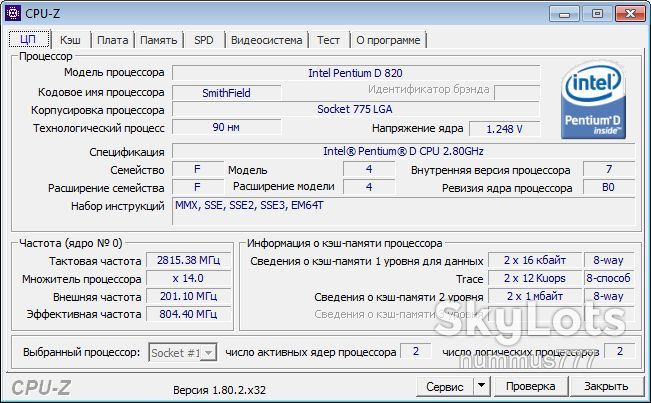
Task: Click the Сервис button
Action: point(445,386)
